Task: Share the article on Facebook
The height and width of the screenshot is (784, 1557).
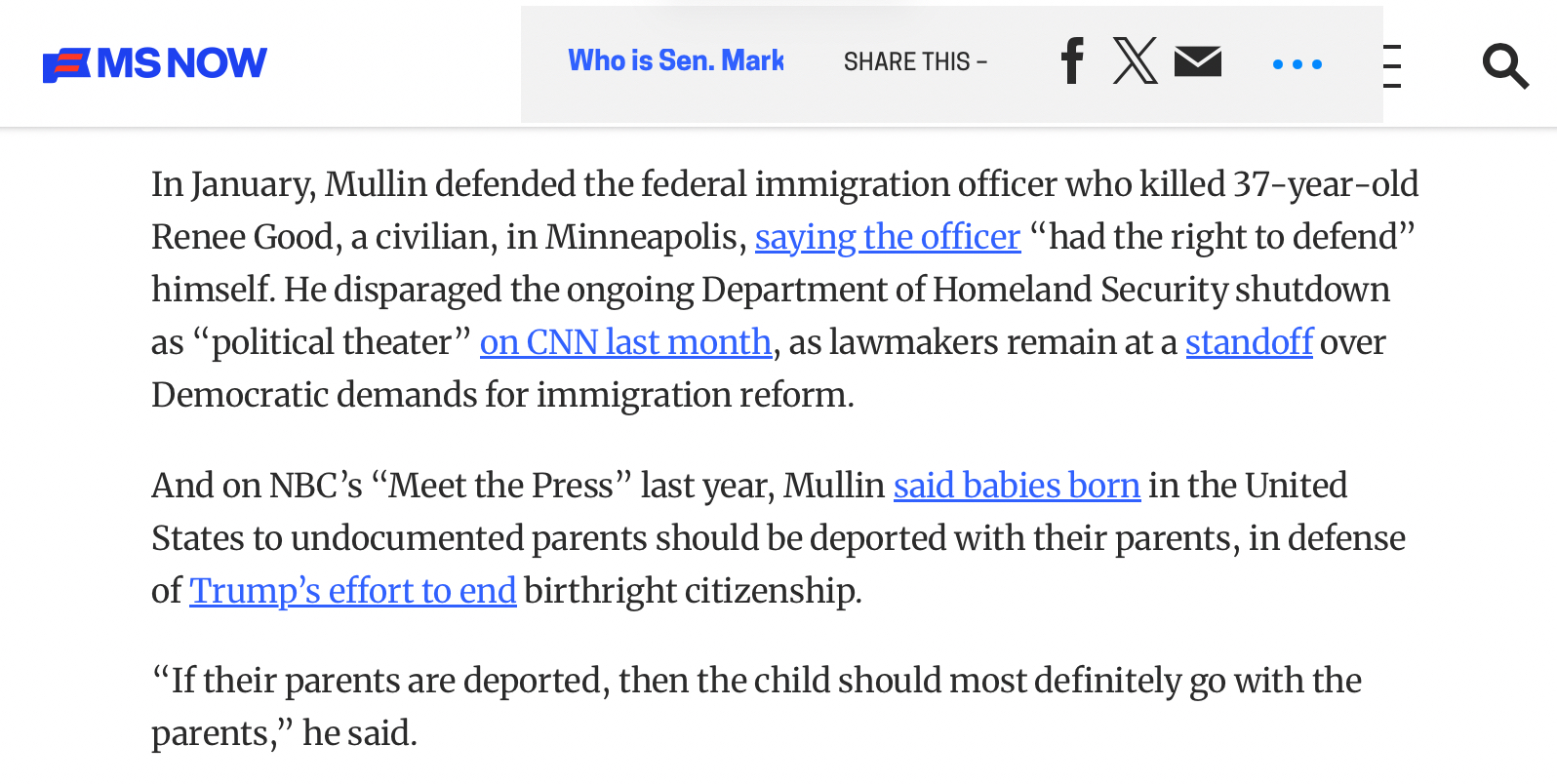Action: click(1072, 61)
